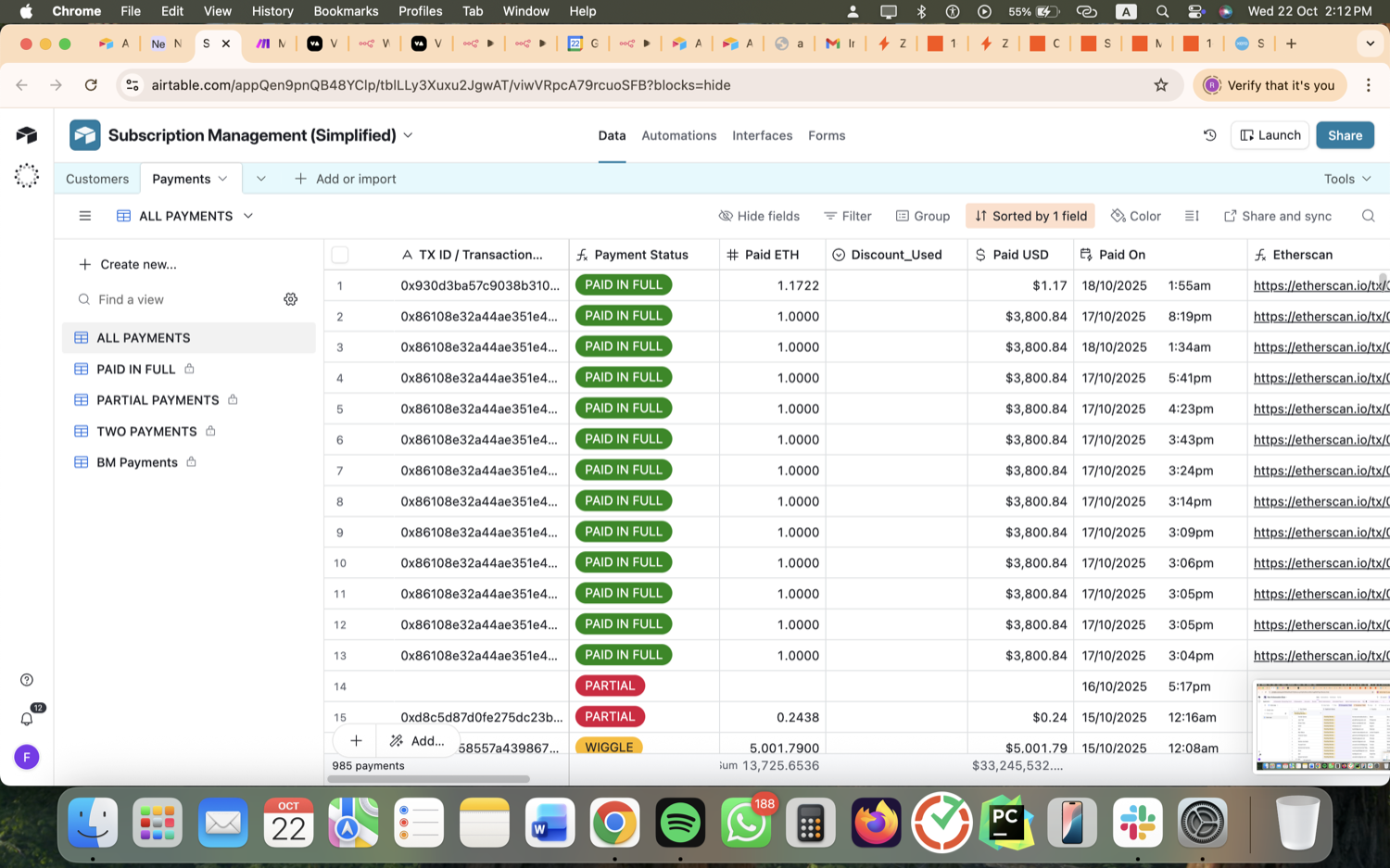Open new browser tab plus icon
The height and width of the screenshot is (868, 1390).
click(1291, 44)
